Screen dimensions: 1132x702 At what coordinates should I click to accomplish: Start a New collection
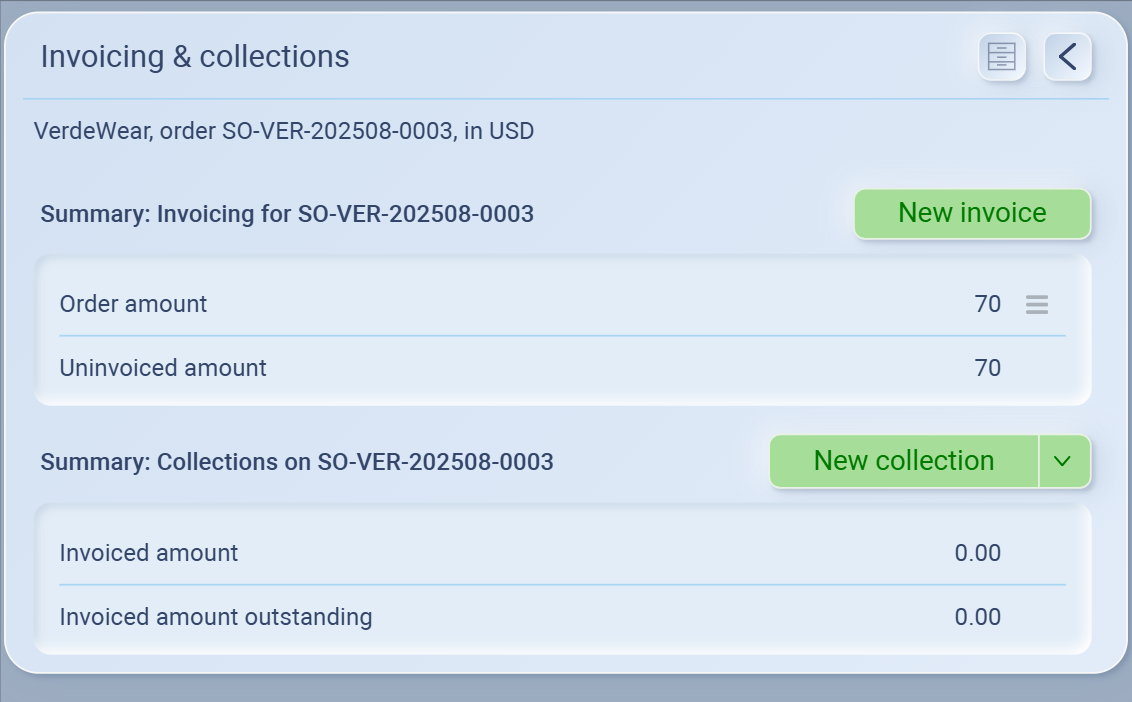[903, 461]
